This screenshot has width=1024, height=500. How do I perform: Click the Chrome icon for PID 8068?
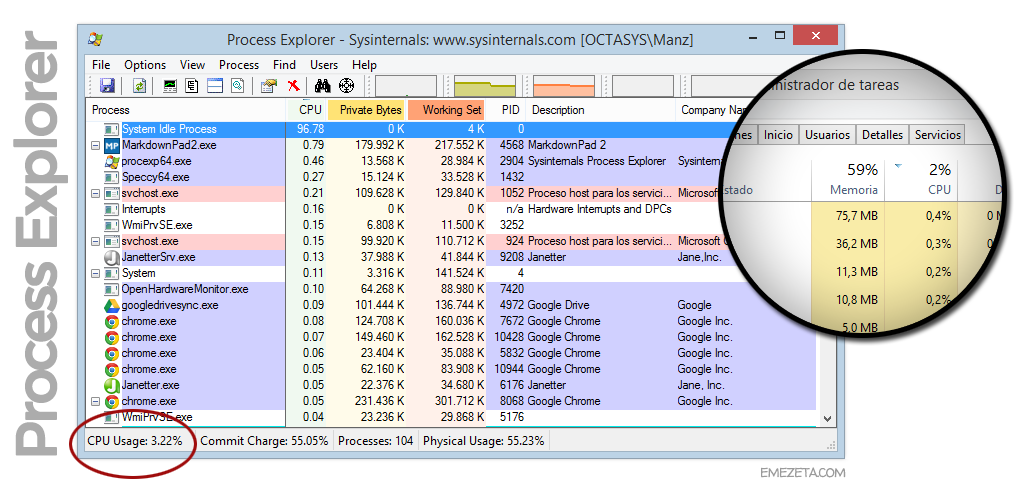click(x=112, y=401)
